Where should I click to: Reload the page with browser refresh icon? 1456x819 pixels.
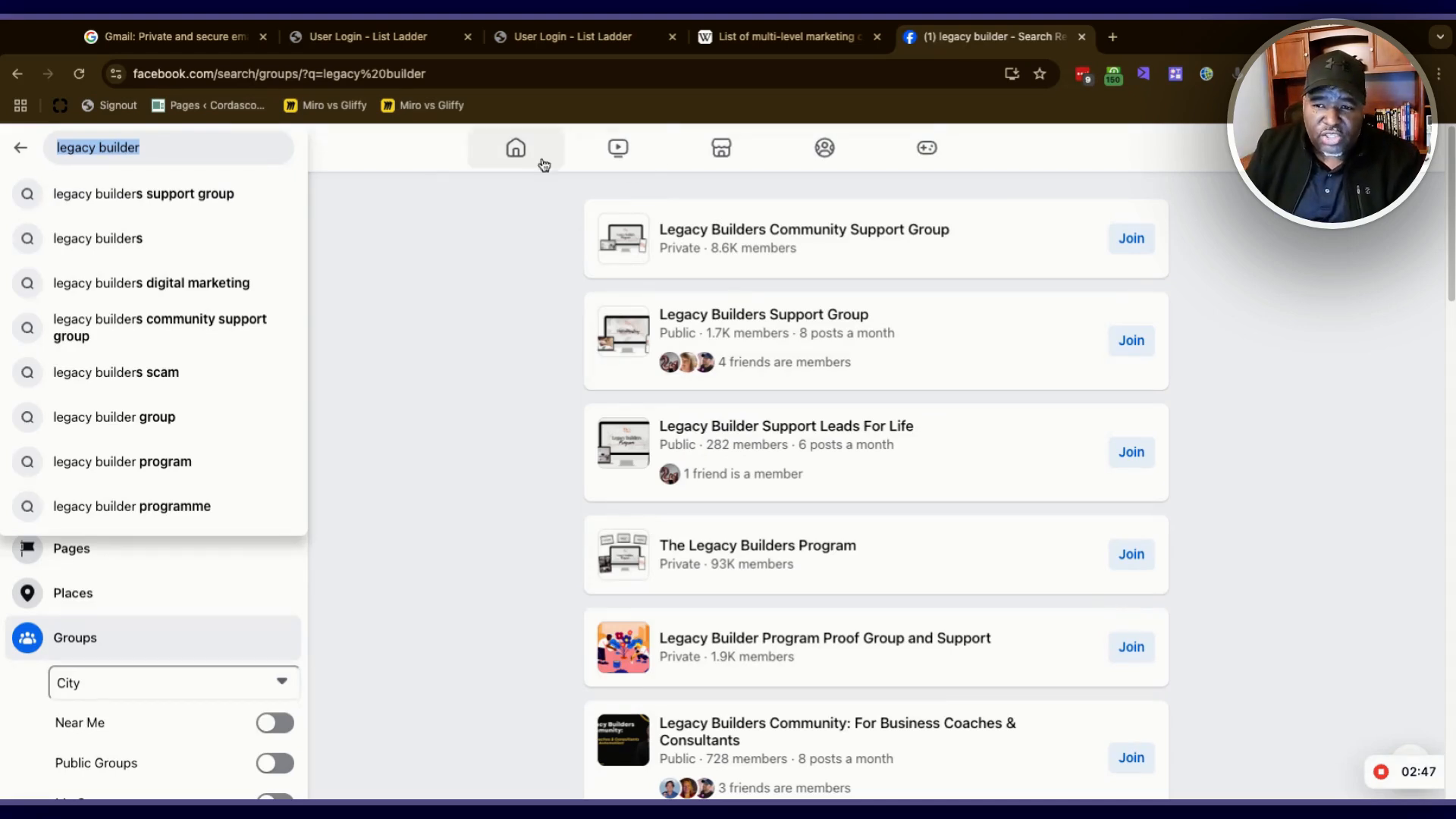click(x=79, y=74)
